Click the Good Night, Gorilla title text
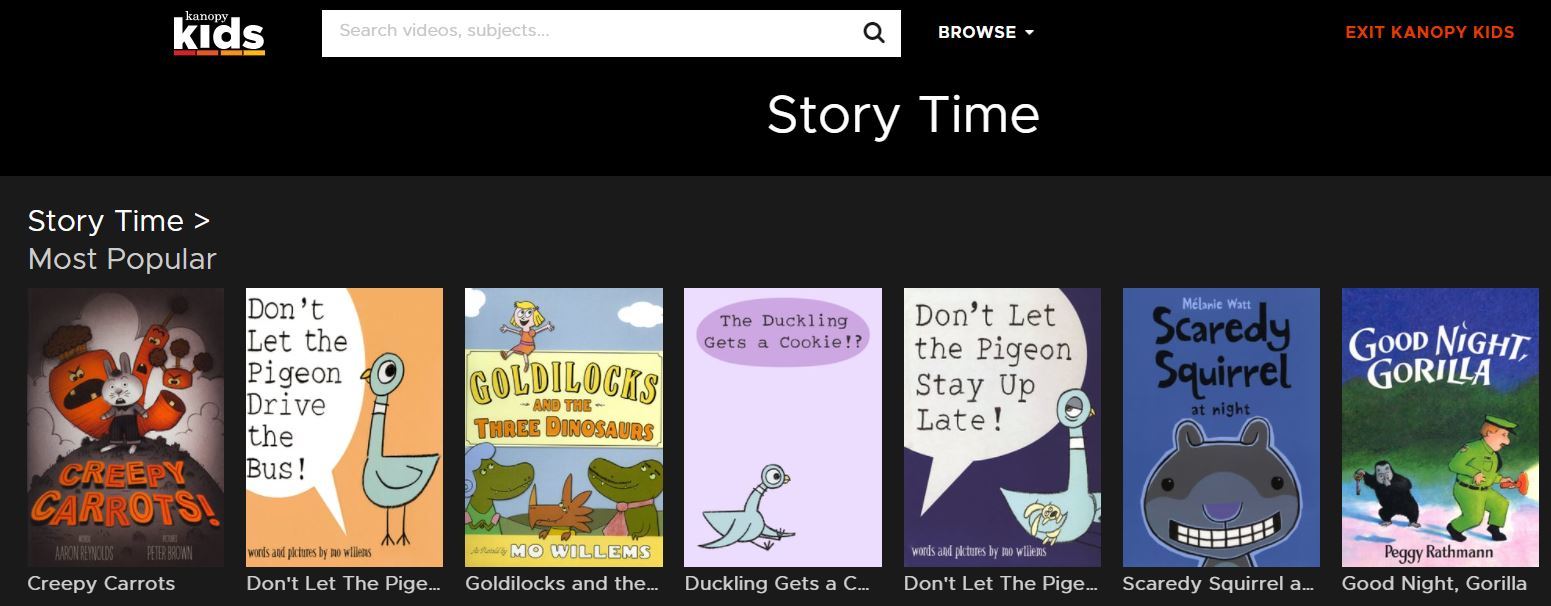 1434,584
